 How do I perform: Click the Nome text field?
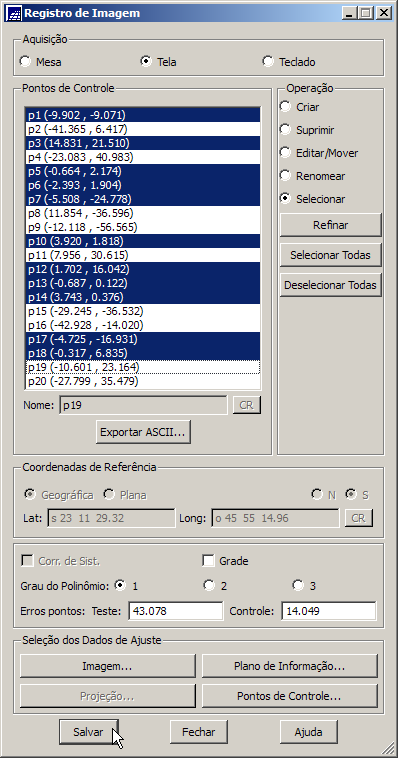143,405
